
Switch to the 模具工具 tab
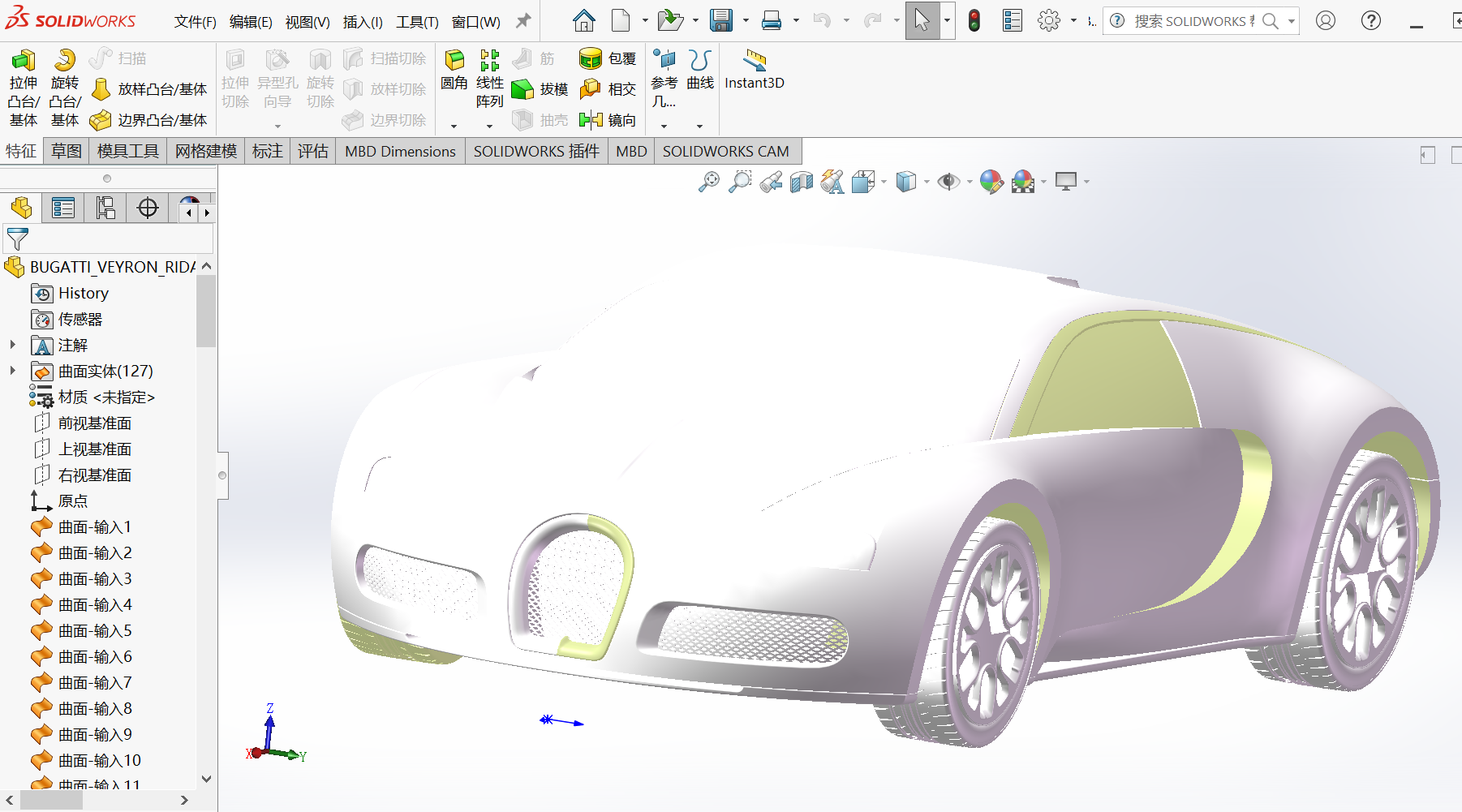pos(128,151)
